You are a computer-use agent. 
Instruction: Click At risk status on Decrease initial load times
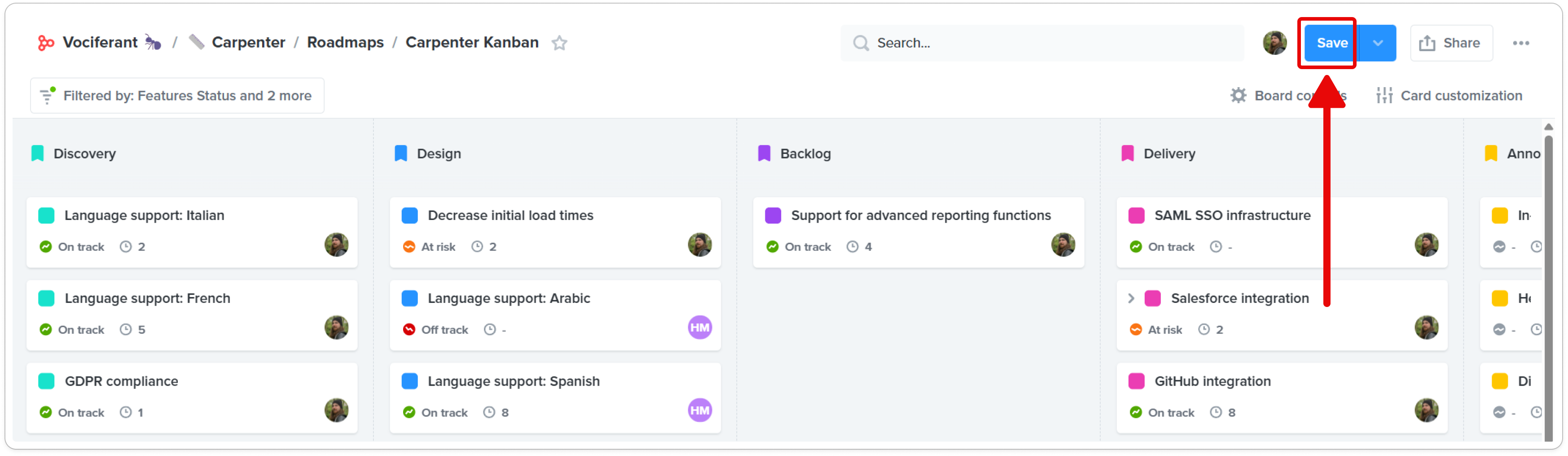(429, 246)
